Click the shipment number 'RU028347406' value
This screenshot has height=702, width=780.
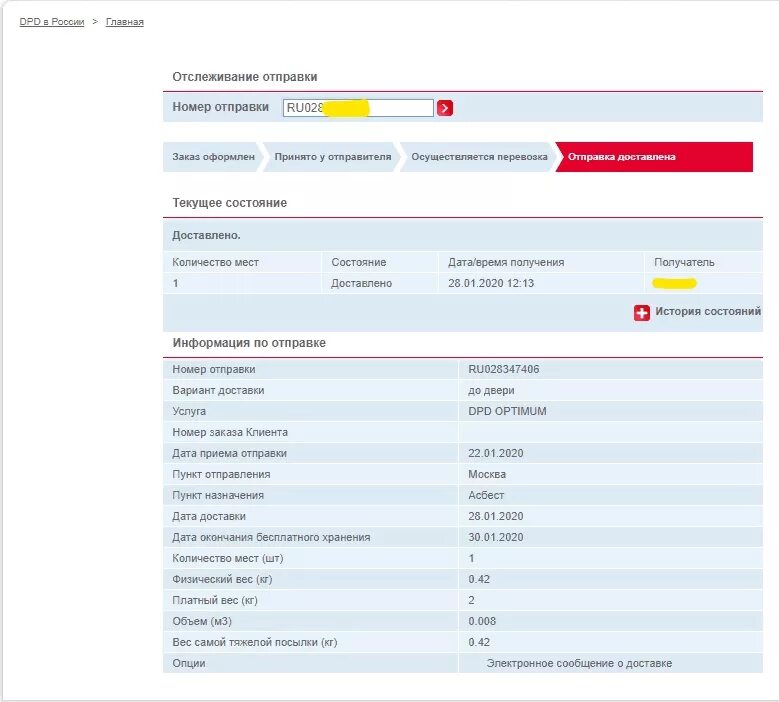click(503, 369)
